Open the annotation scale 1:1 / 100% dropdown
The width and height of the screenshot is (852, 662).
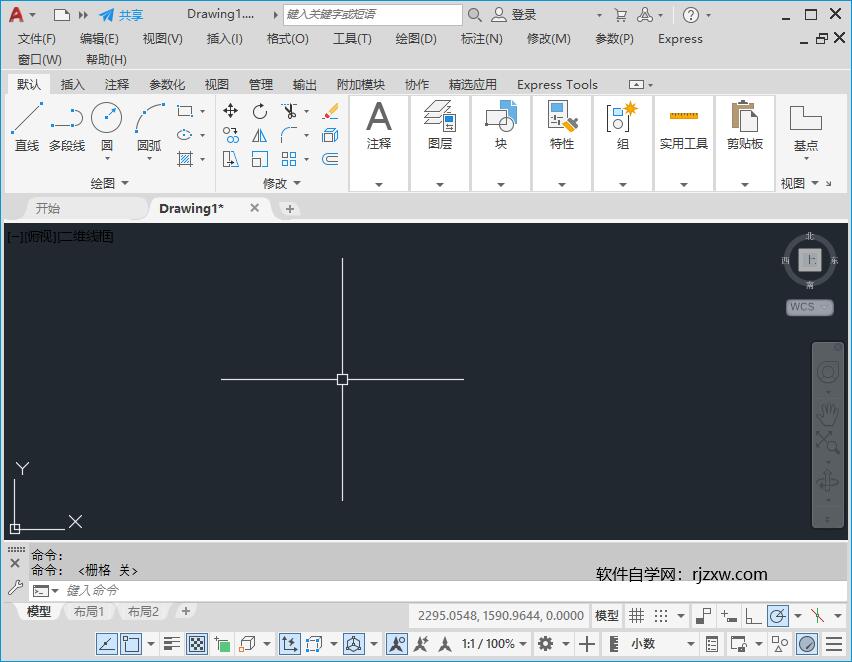click(494, 644)
